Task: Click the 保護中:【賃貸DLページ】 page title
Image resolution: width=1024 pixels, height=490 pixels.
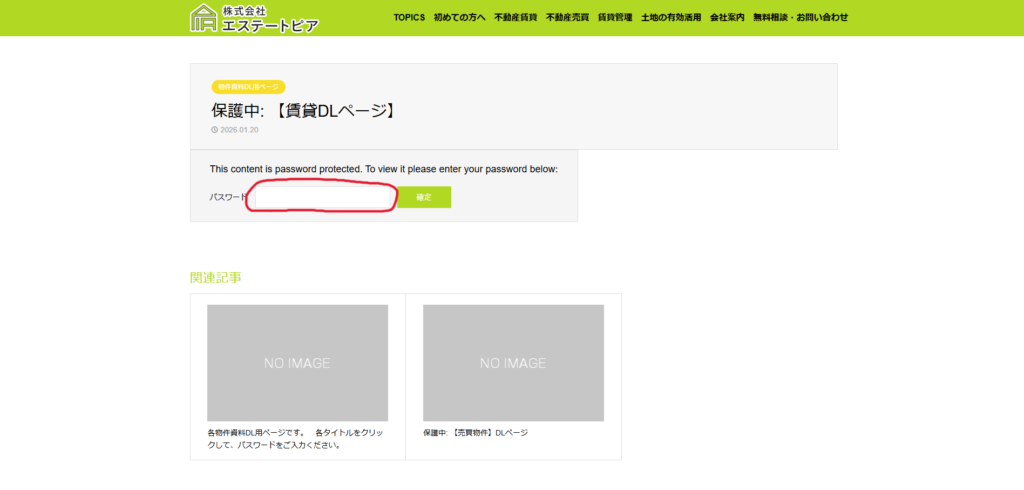Action: (x=303, y=110)
